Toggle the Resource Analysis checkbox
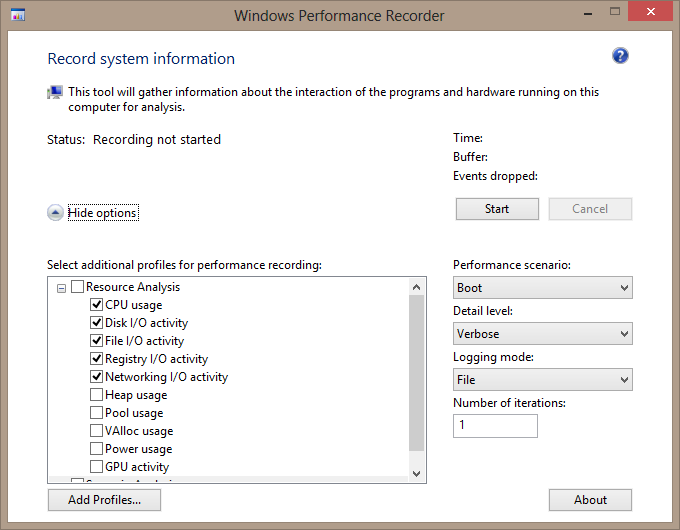This screenshot has width=680, height=530. pyautogui.click(x=77, y=287)
